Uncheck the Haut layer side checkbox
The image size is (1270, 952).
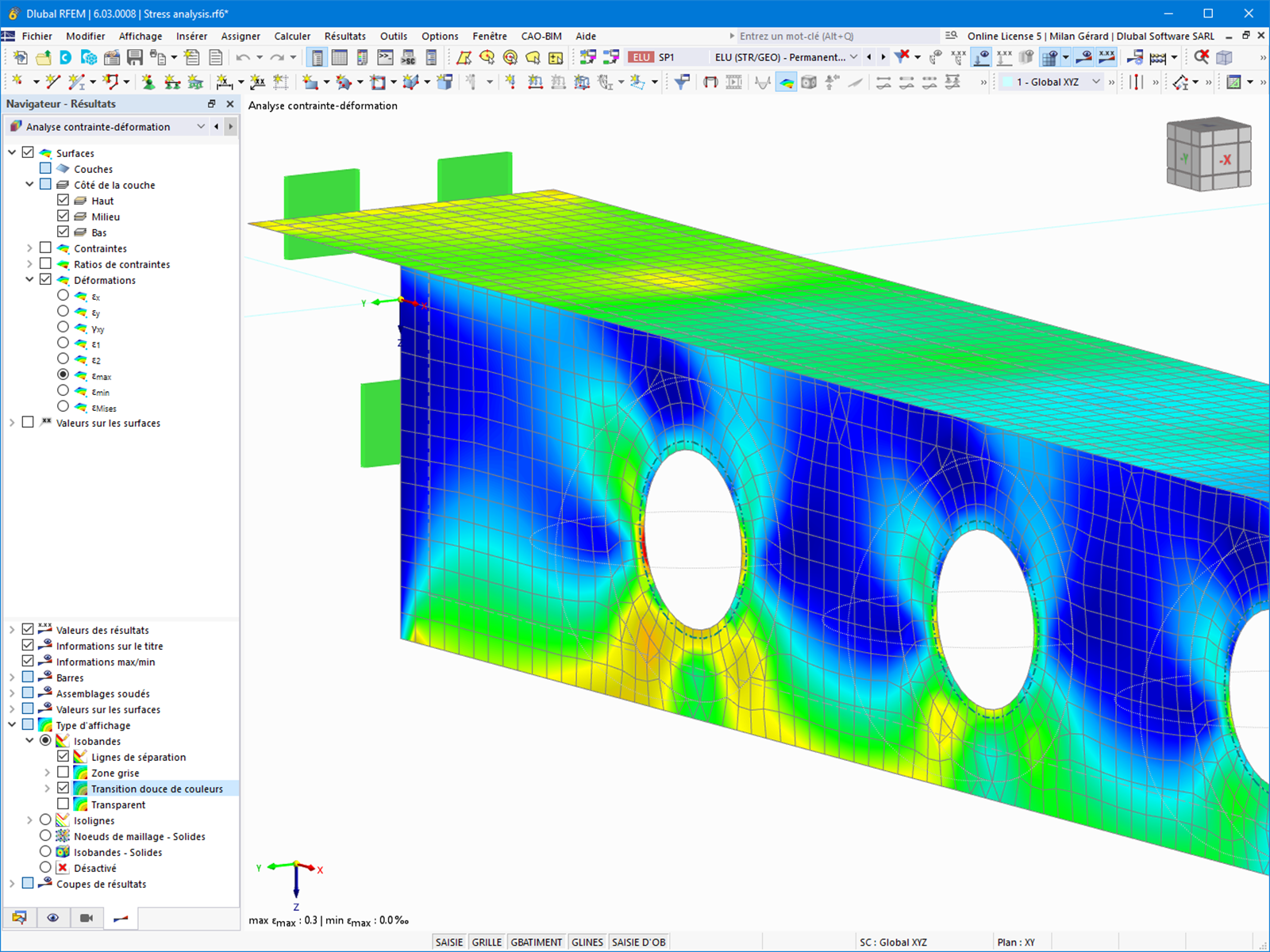coord(63,200)
